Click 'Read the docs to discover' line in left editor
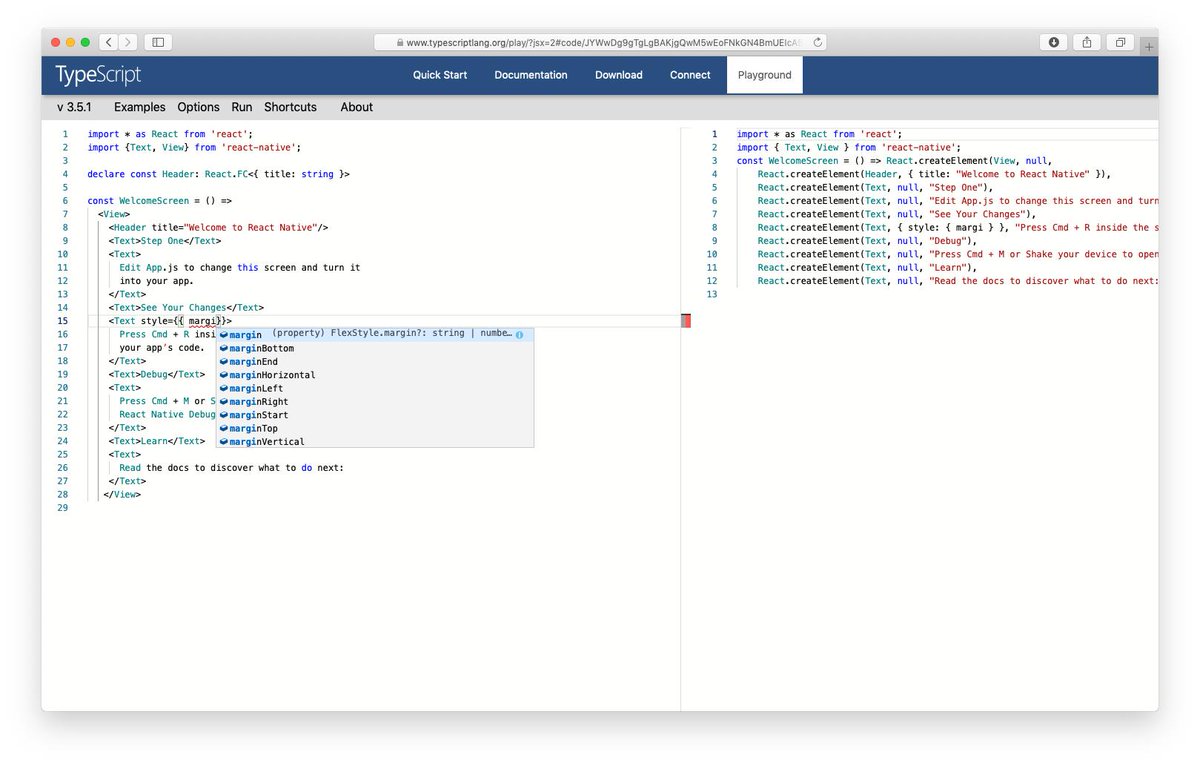Image resolution: width=1200 pixels, height=766 pixels. point(231,467)
